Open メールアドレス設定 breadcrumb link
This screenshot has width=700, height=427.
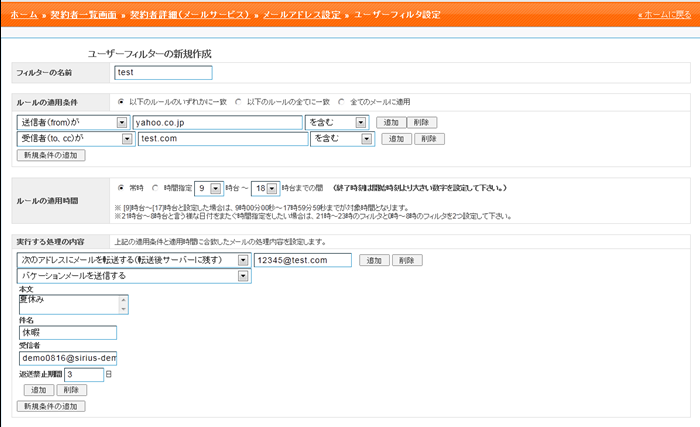pyautogui.click(x=307, y=17)
